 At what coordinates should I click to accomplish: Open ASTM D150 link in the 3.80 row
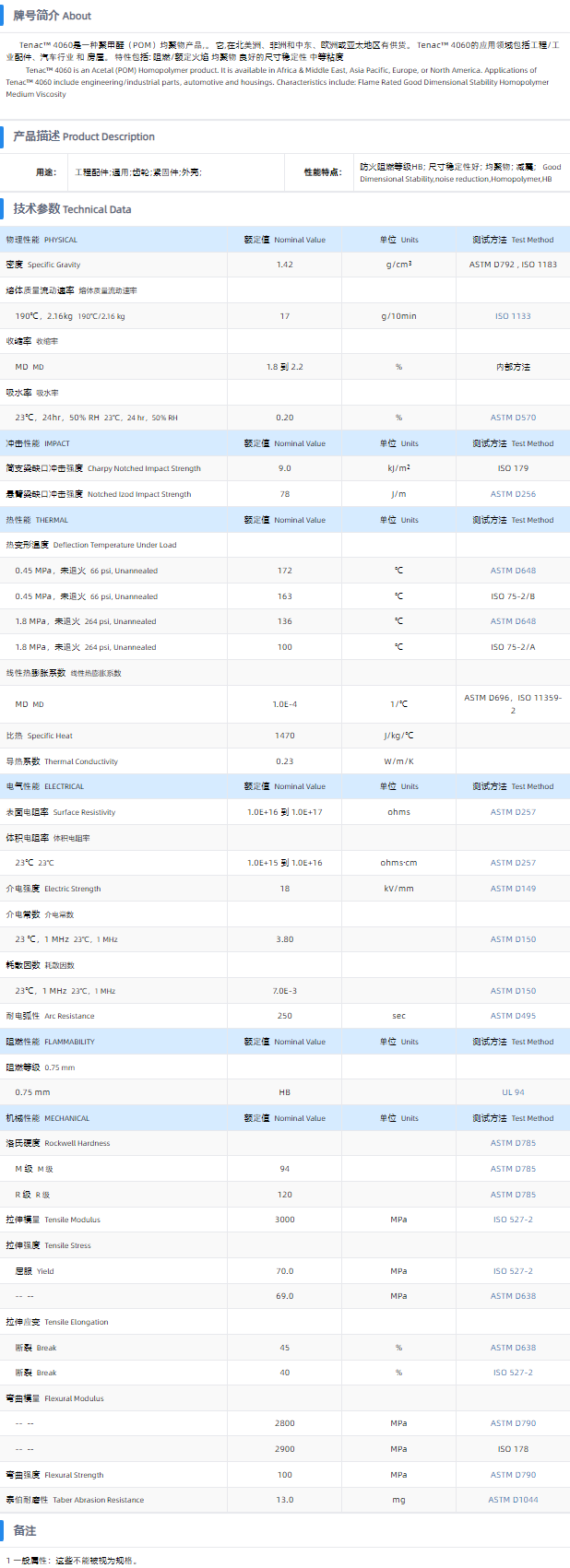tap(513, 939)
